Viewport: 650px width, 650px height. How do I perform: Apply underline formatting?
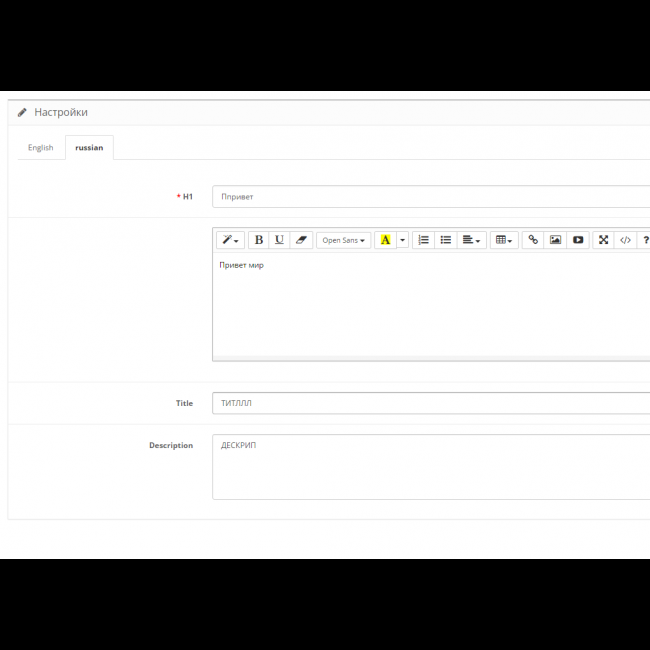click(279, 240)
